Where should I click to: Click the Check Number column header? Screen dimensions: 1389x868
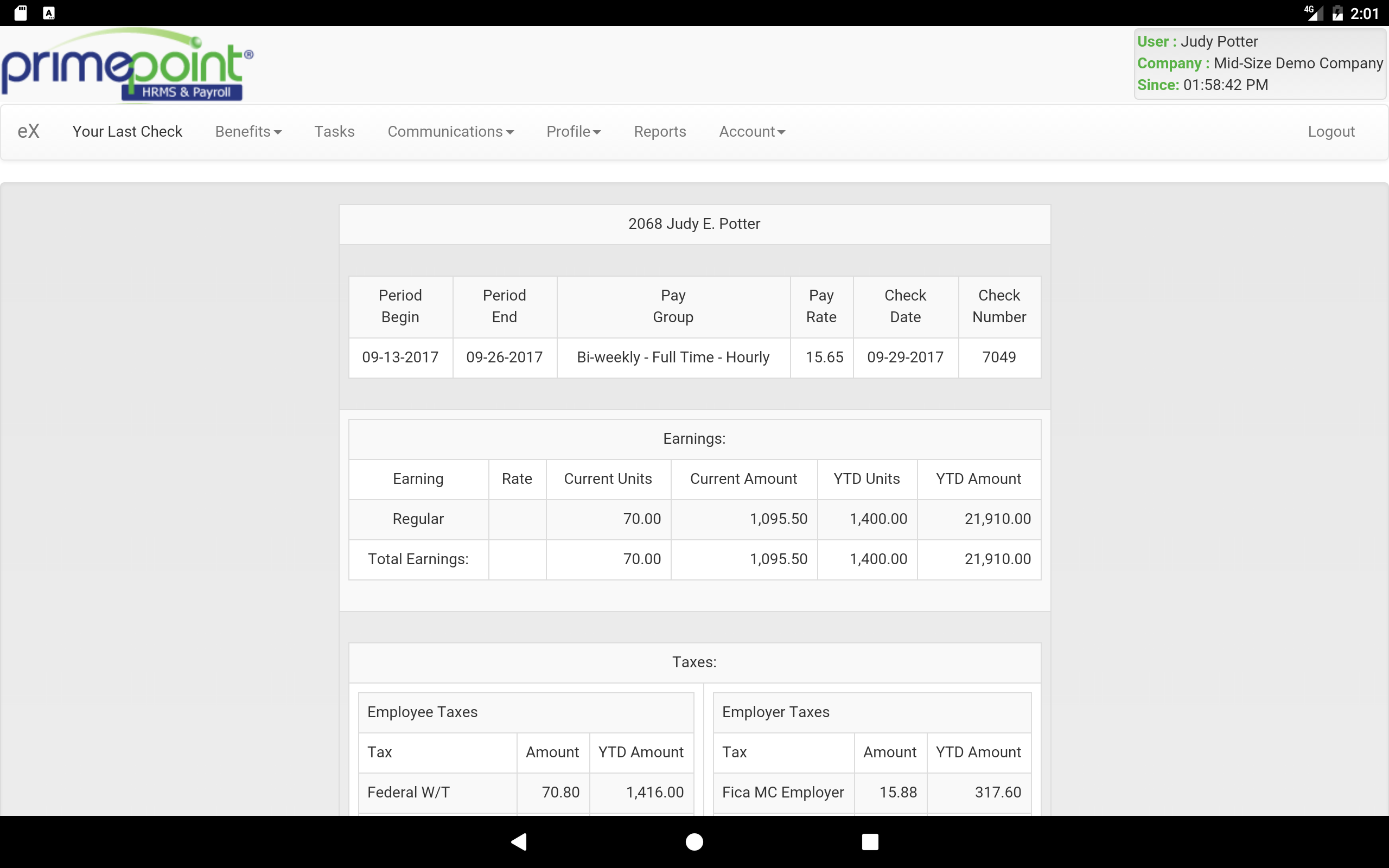click(x=999, y=306)
